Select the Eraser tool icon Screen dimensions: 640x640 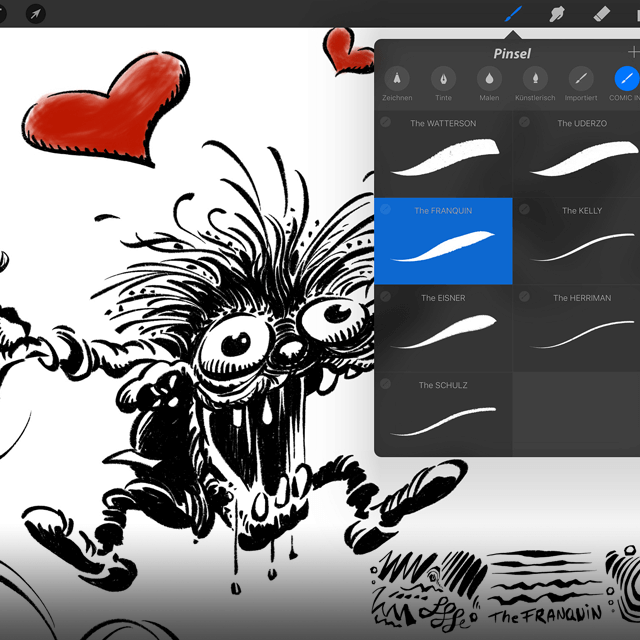(601, 14)
